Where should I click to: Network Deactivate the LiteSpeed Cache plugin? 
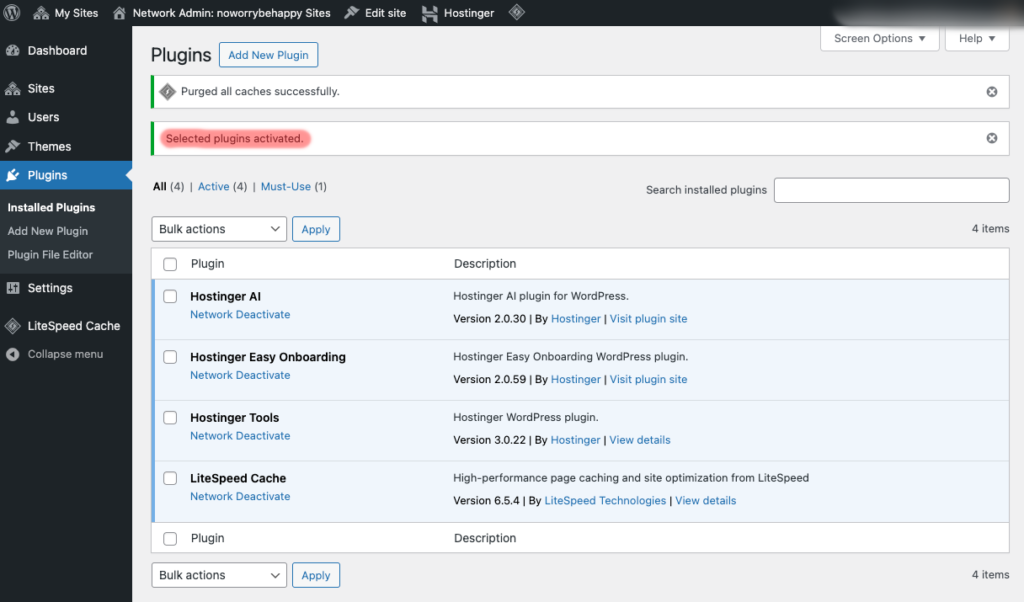240,496
